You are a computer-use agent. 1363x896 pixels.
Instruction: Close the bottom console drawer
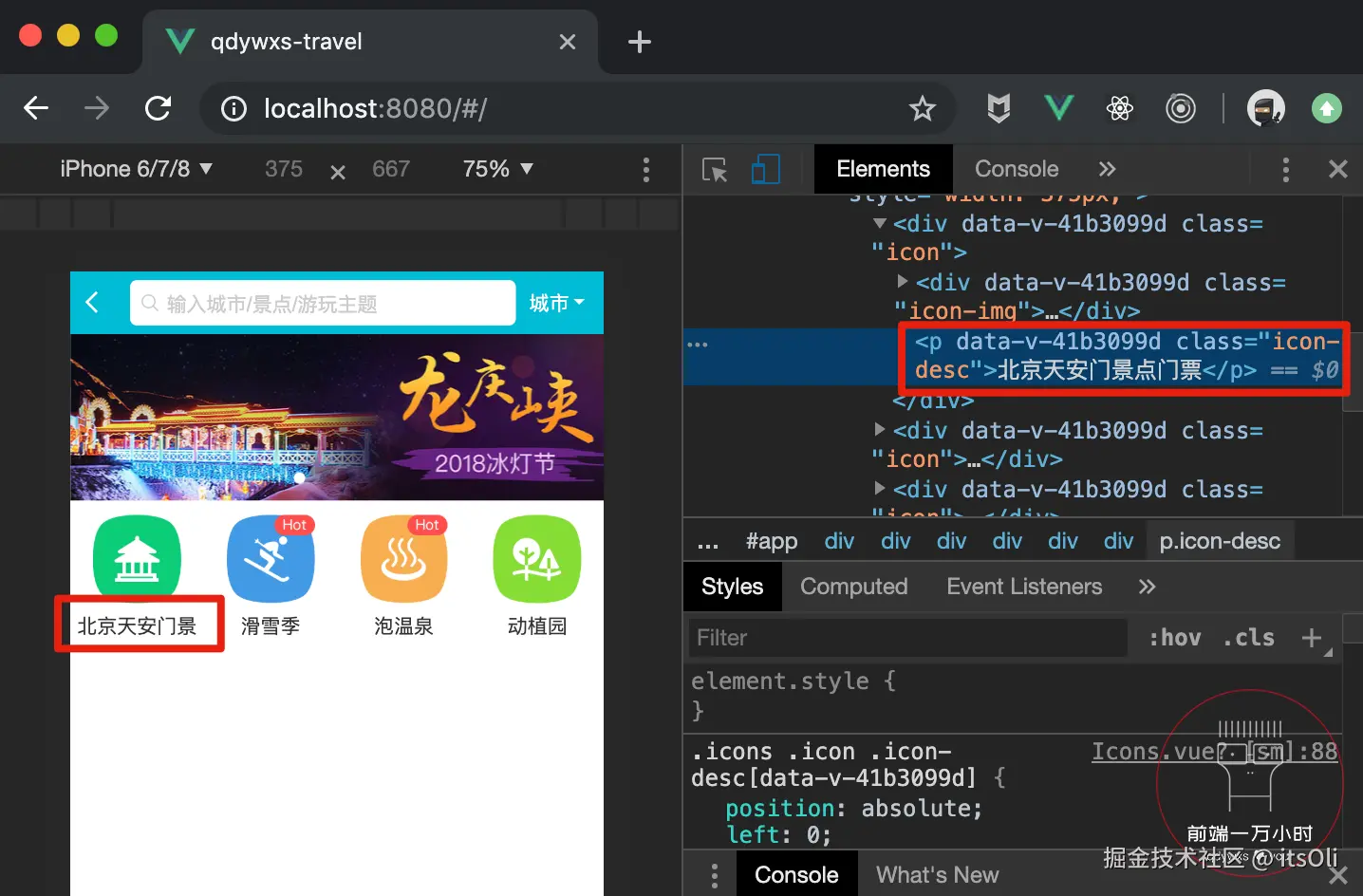click(1338, 875)
